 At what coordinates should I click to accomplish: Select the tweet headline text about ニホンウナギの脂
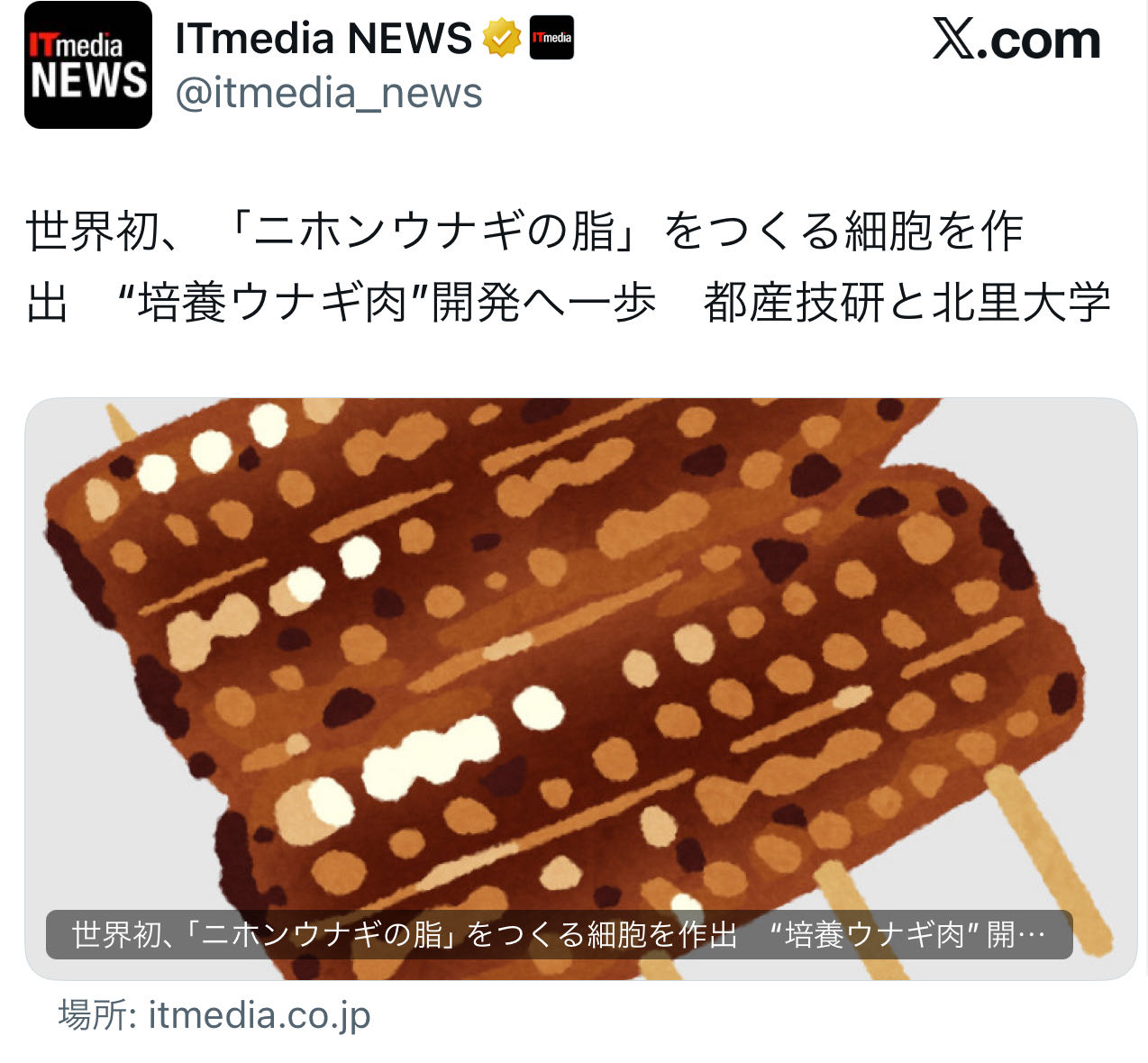[568, 268]
